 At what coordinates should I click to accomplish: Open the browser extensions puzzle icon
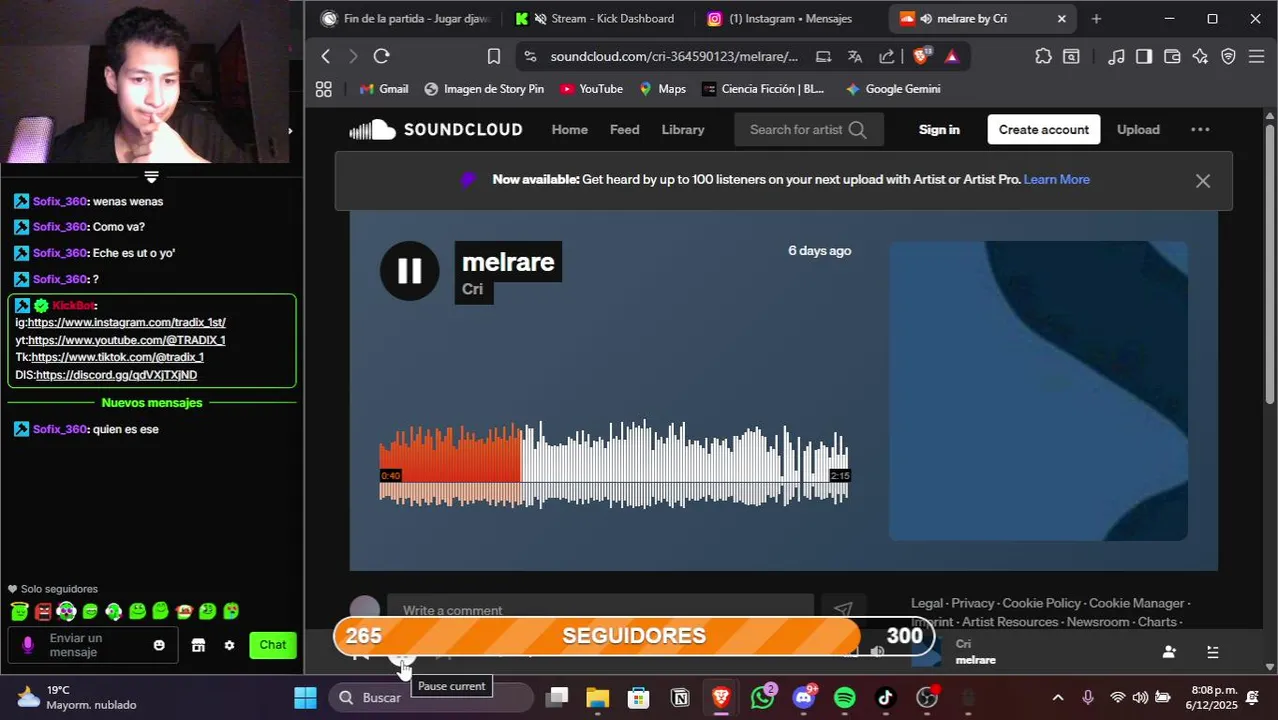(1043, 57)
